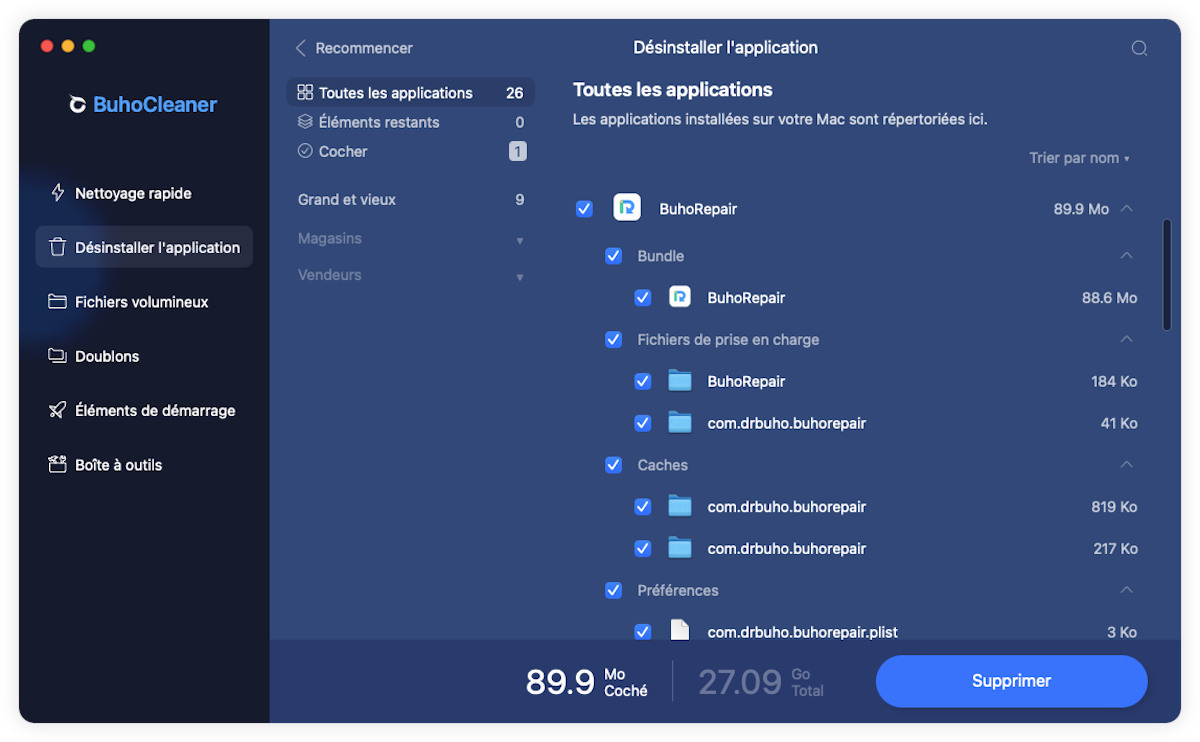Collapse Fichiers de prise en charge chevron
Screen dimensions: 1200x742
1127,340
